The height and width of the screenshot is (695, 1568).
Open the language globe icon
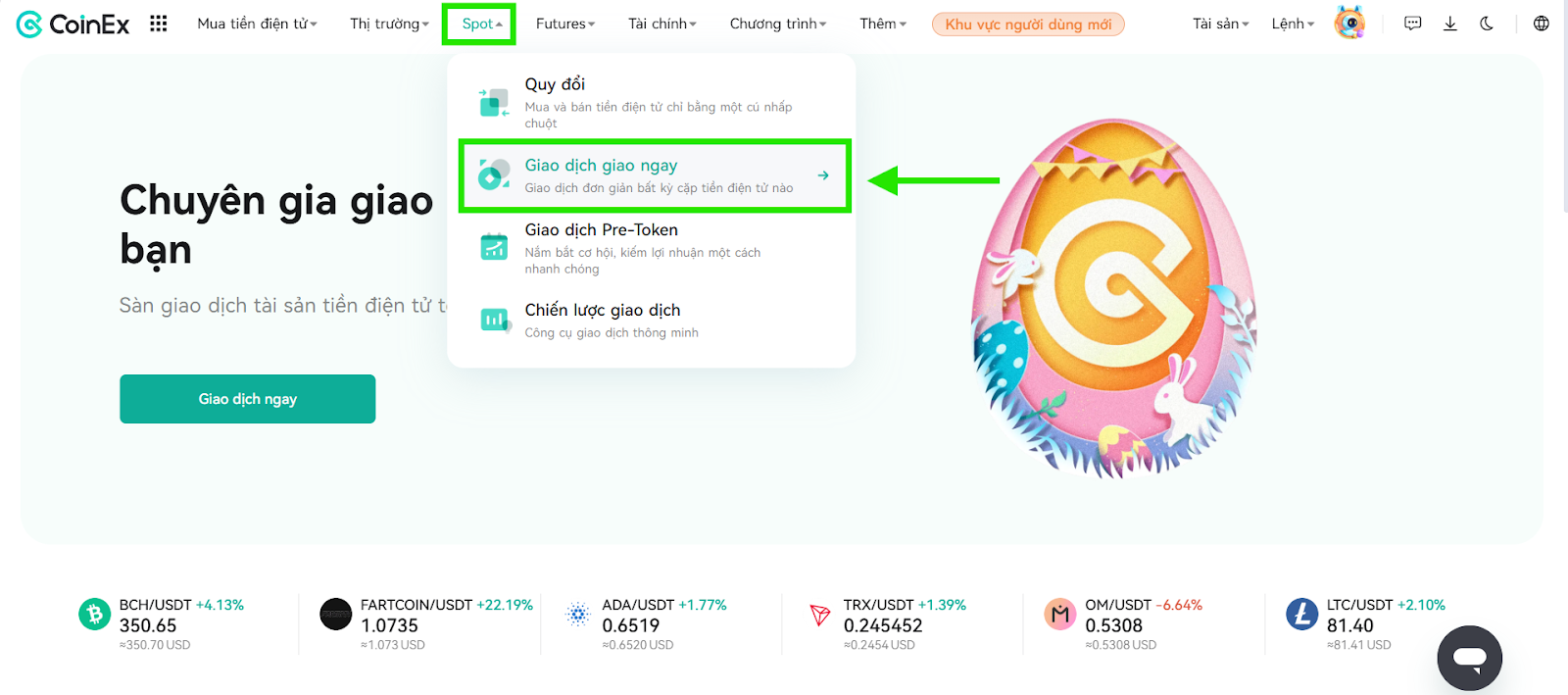click(x=1542, y=24)
